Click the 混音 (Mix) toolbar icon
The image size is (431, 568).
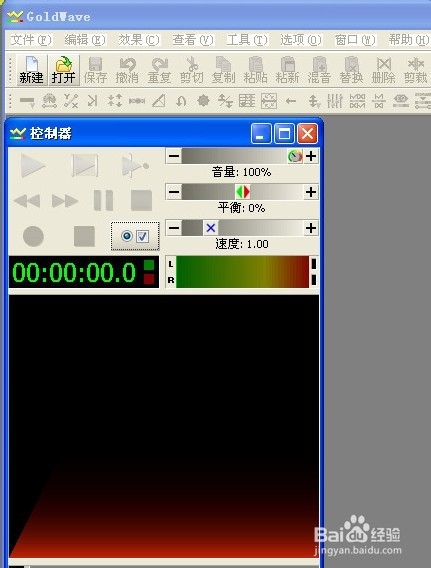pyautogui.click(x=319, y=70)
